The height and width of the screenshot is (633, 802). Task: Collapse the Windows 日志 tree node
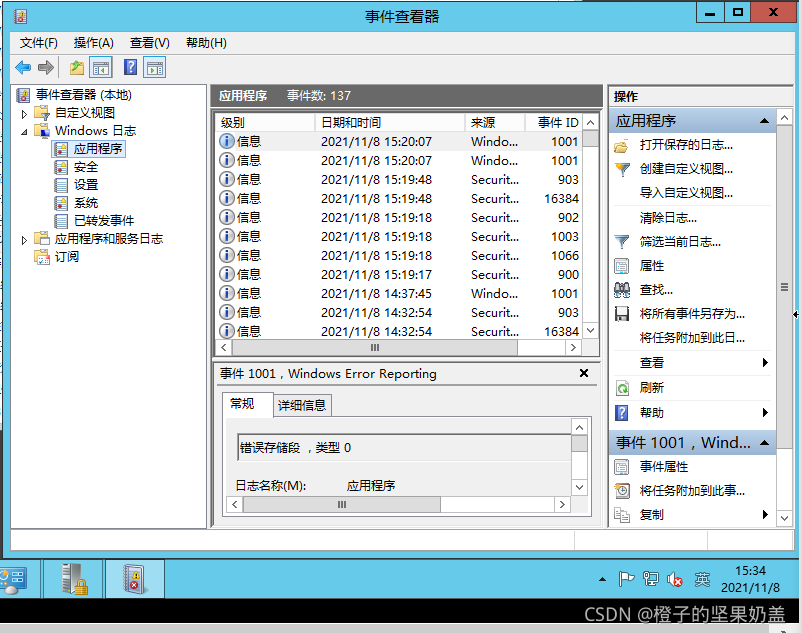click(25, 131)
